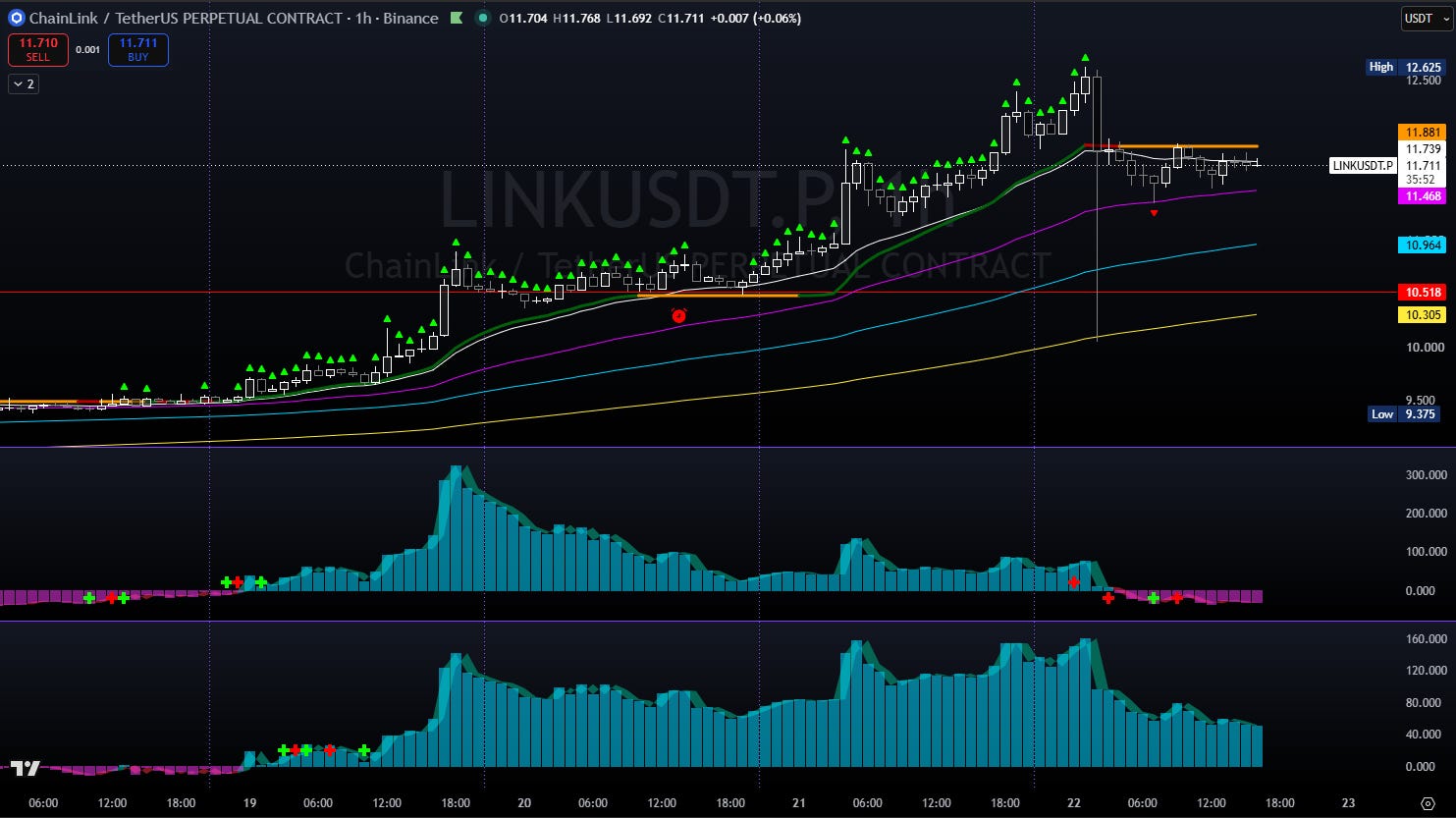Click the 300.000 indicator scale label
The image size is (1456, 818).
point(1426,475)
